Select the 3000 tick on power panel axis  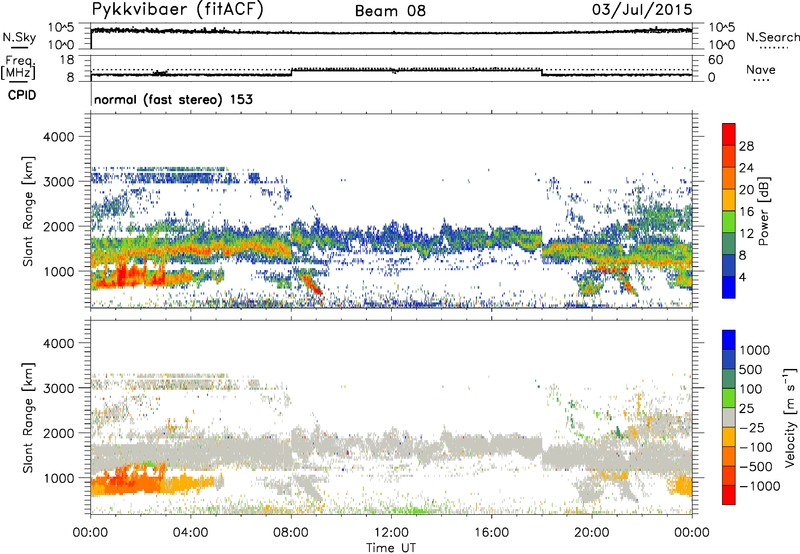pos(58,182)
